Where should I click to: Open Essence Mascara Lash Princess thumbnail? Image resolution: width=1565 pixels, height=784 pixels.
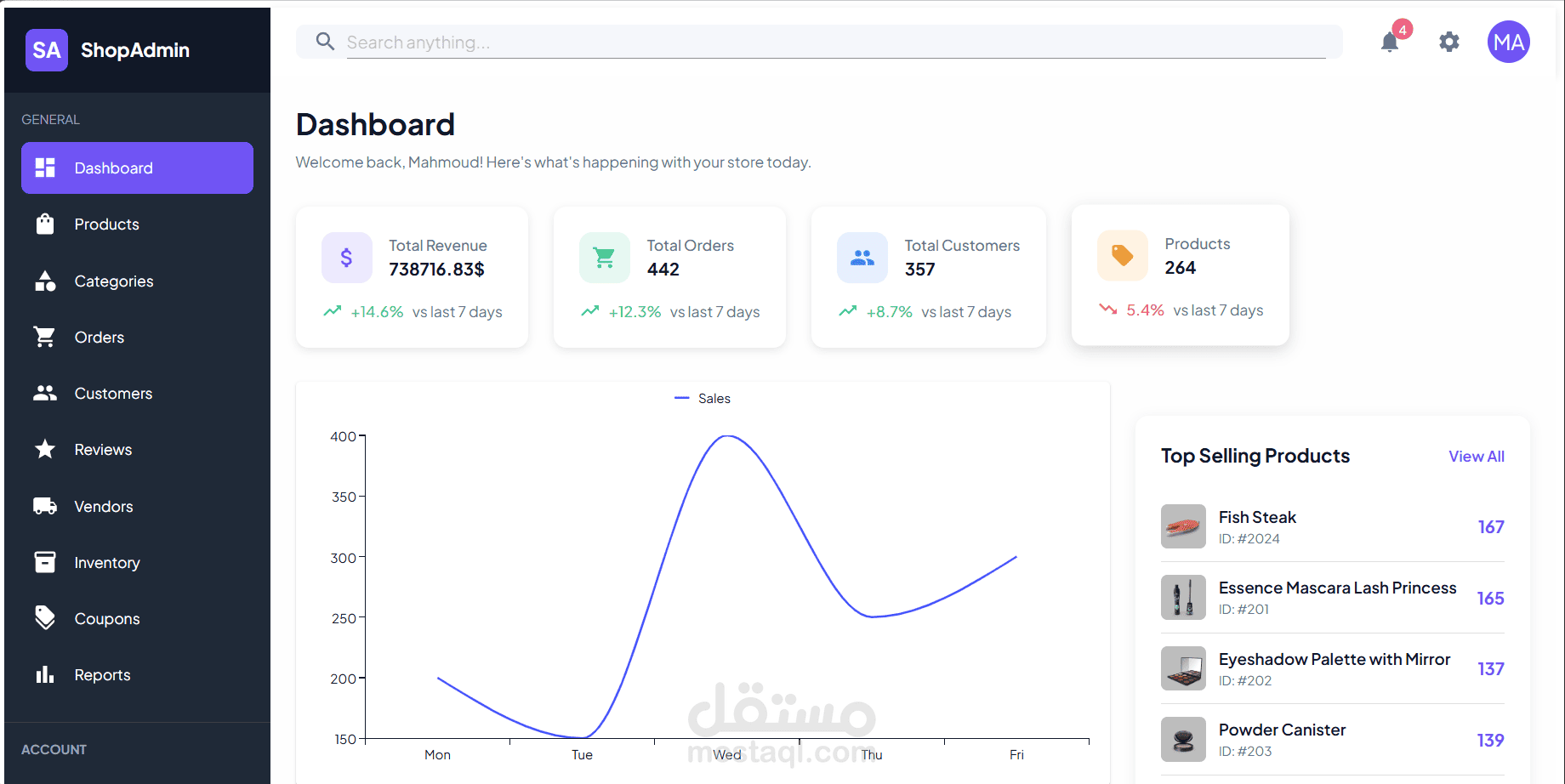click(x=1183, y=597)
